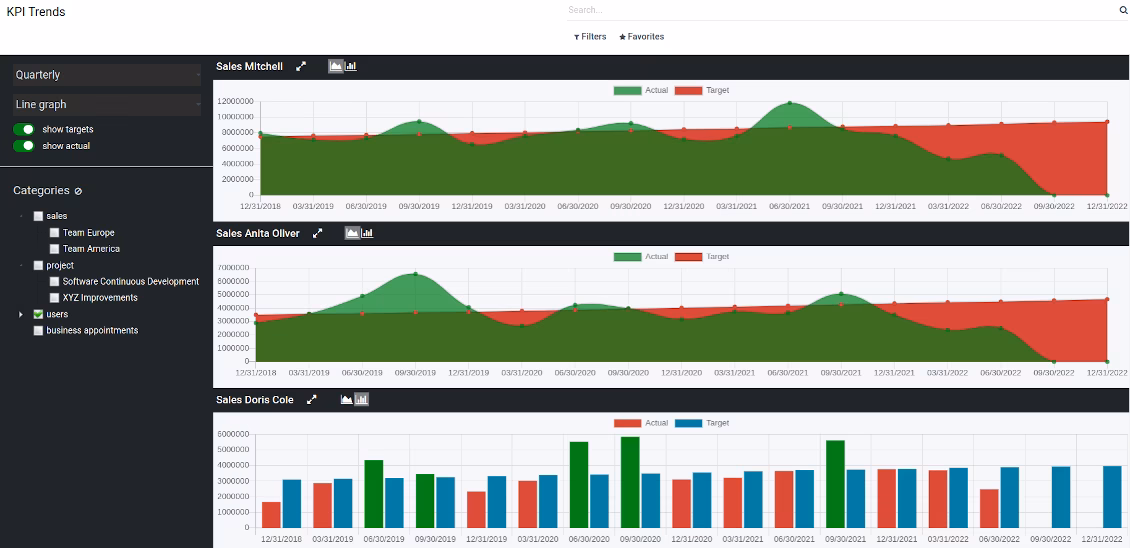
Task: Toggle Actual legend in Sales Anita Oliver chart
Action: [x=641, y=257]
